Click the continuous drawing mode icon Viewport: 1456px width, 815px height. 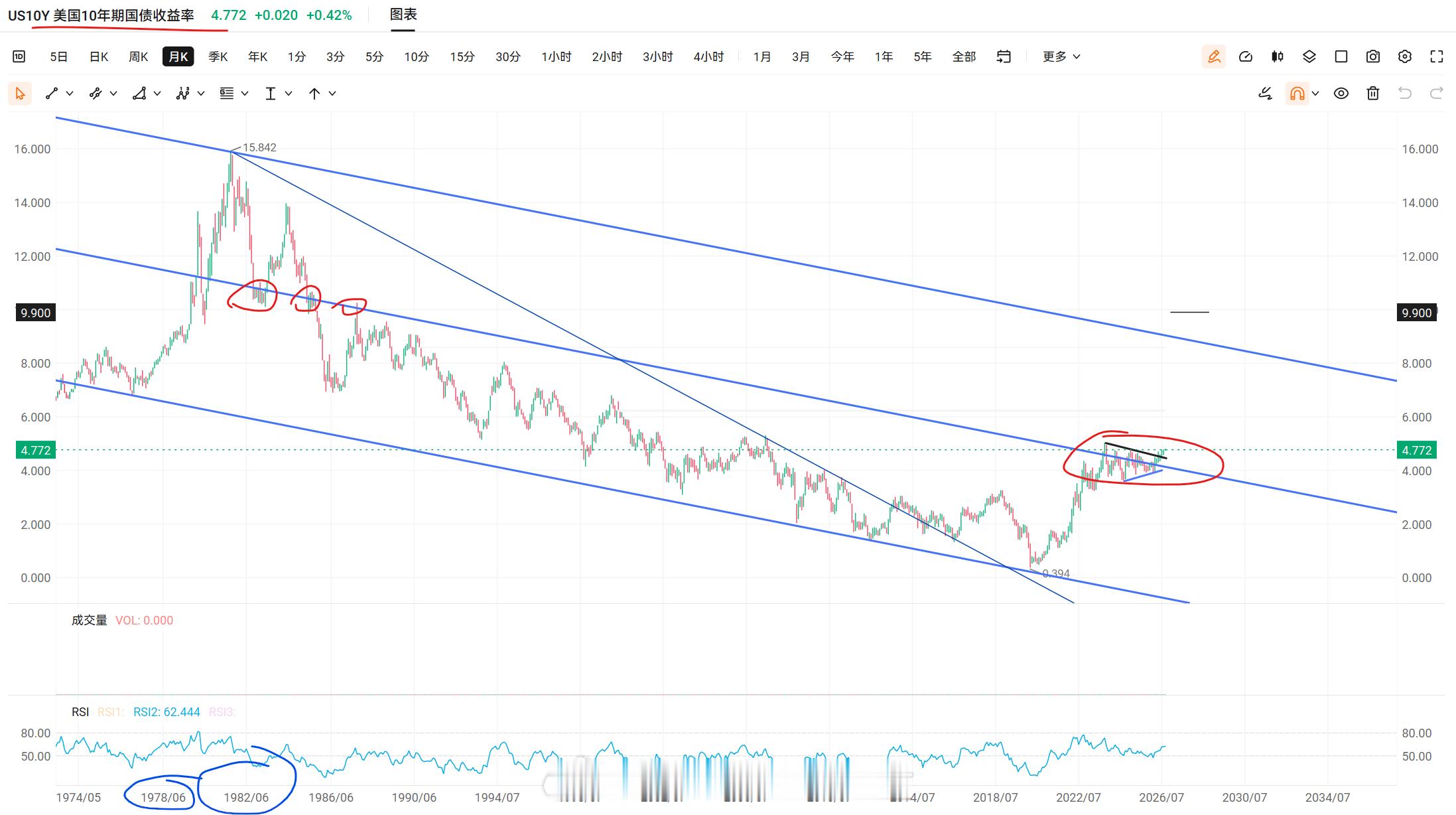click(x=1266, y=94)
